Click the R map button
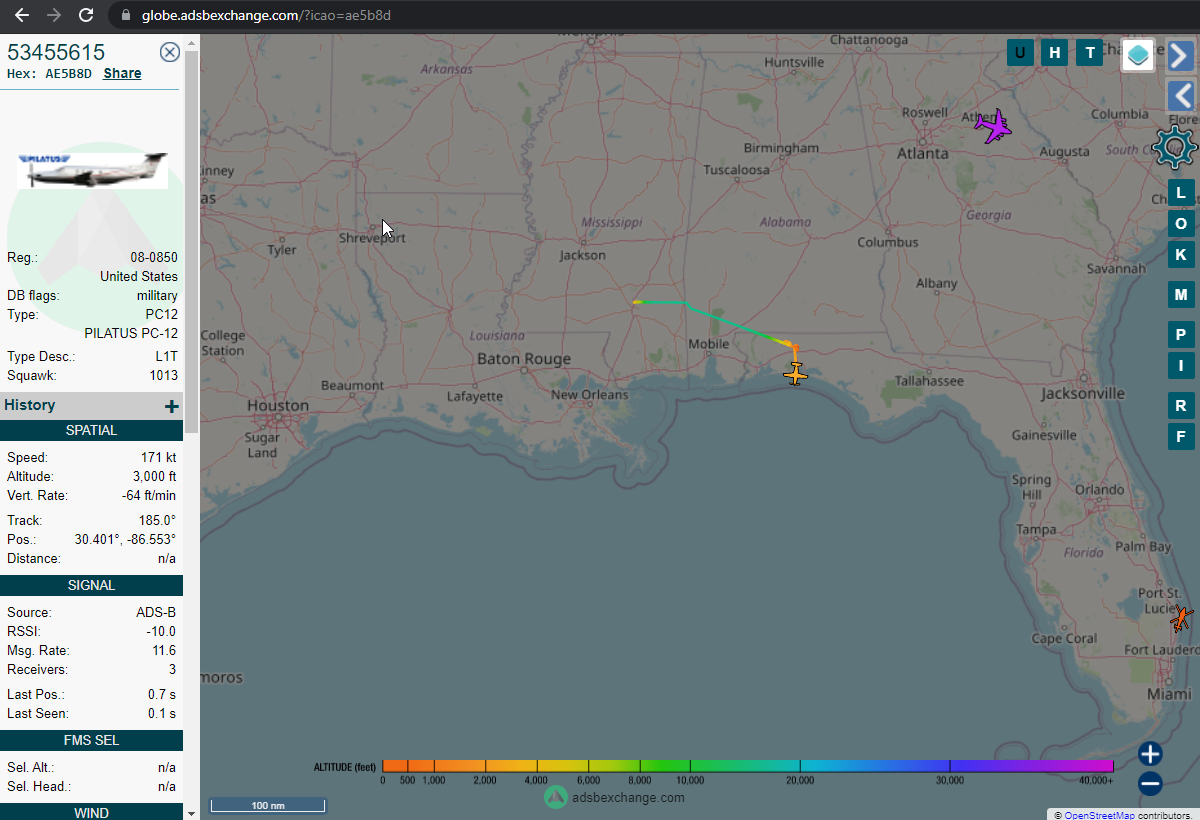This screenshot has width=1200, height=820. [x=1181, y=406]
